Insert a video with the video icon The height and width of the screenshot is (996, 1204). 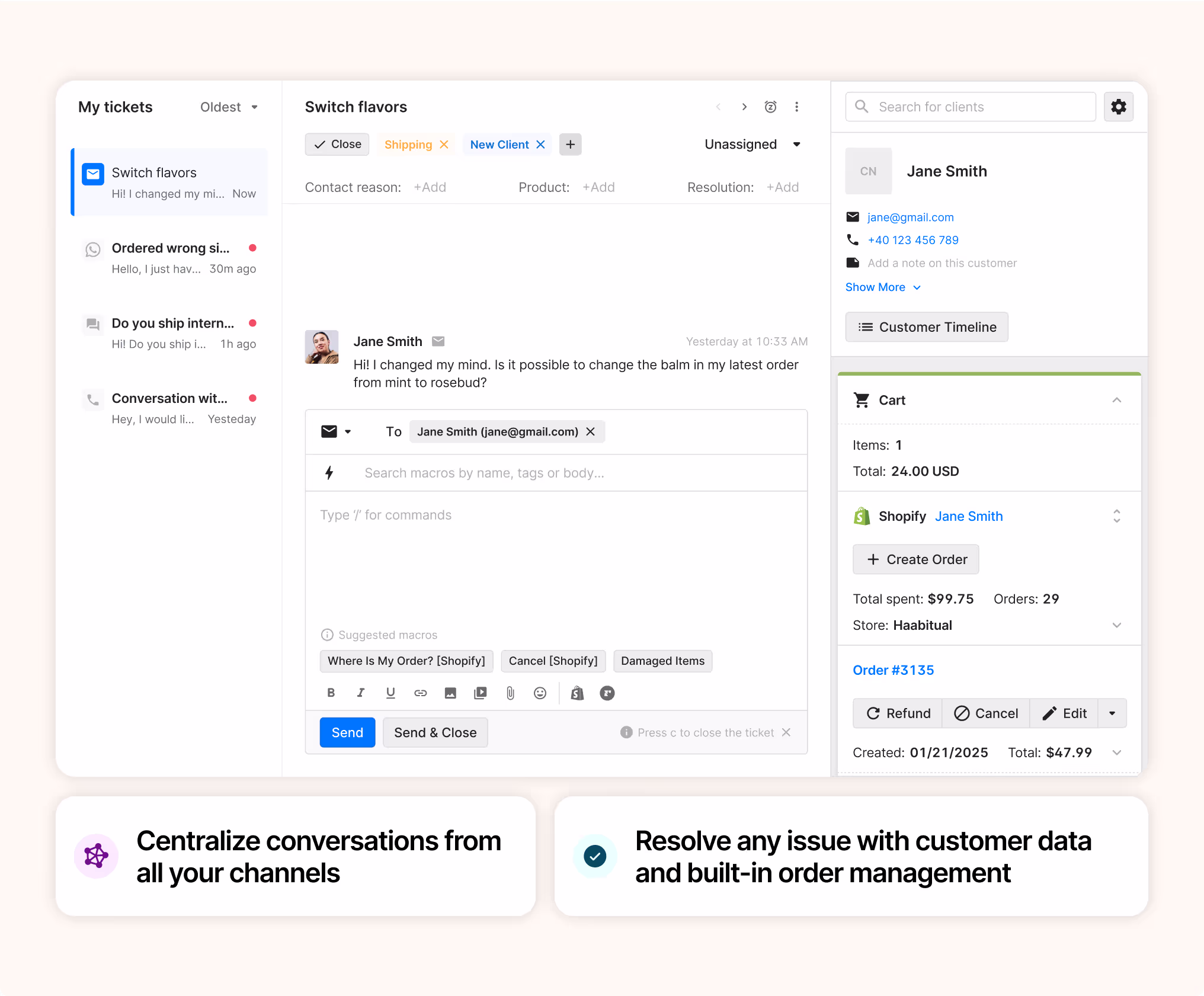coord(480,693)
